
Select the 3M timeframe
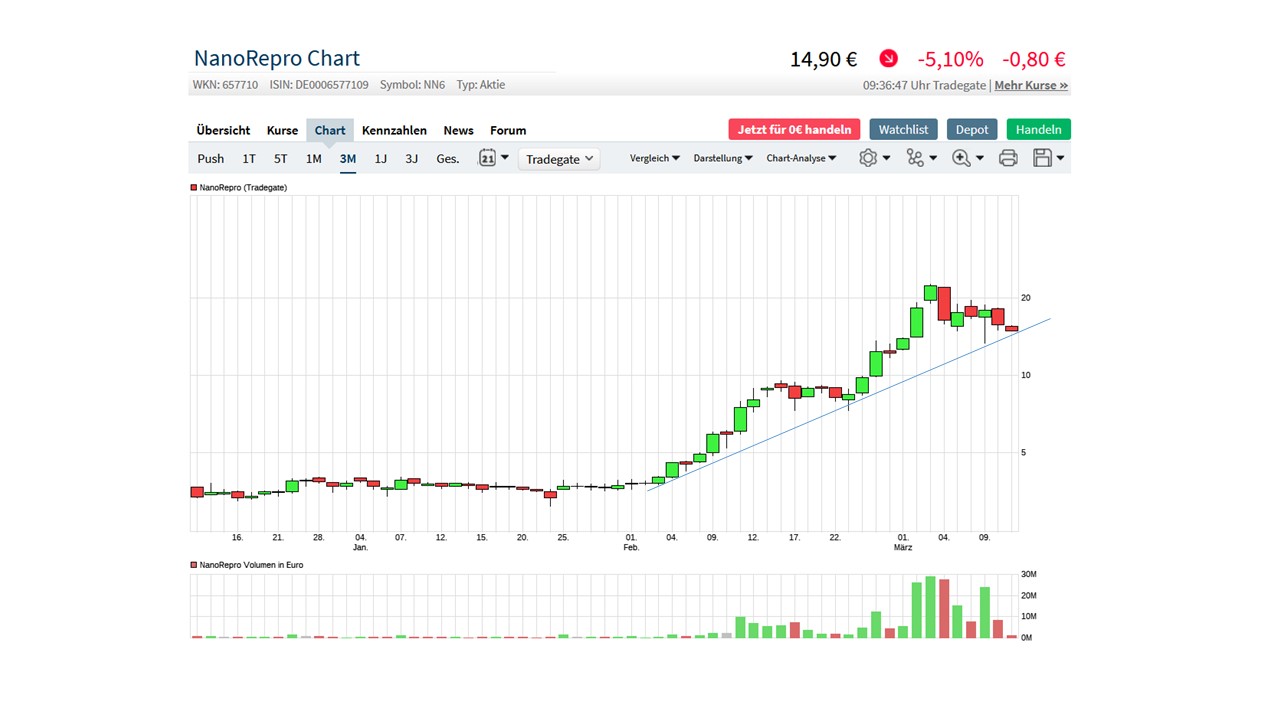348,158
